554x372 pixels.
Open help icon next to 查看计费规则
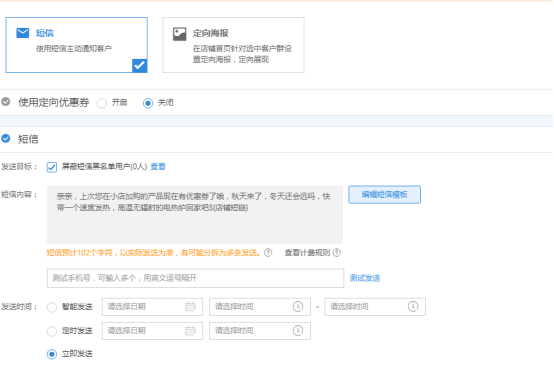(x=337, y=253)
